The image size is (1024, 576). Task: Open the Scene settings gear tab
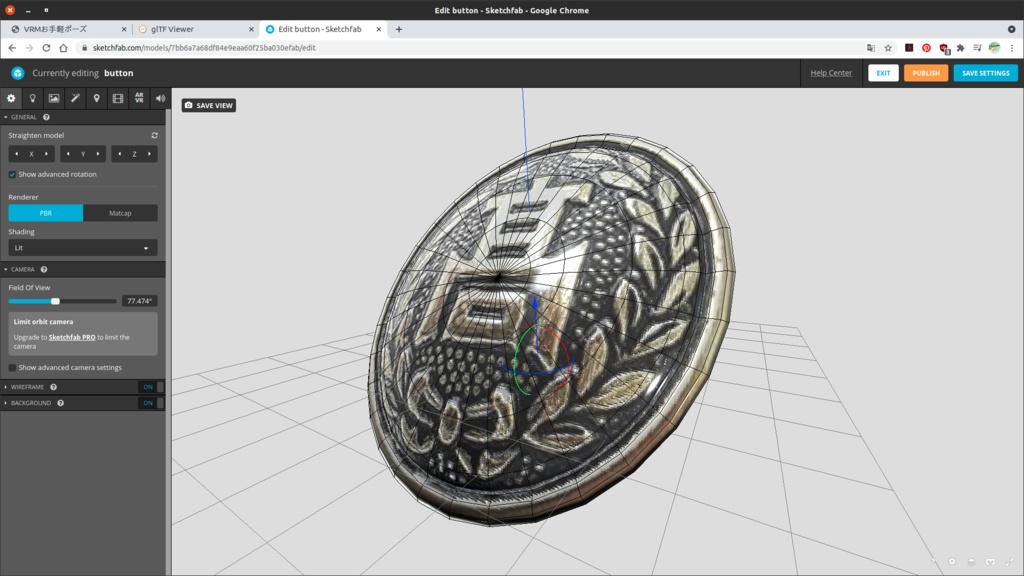click(11, 99)
